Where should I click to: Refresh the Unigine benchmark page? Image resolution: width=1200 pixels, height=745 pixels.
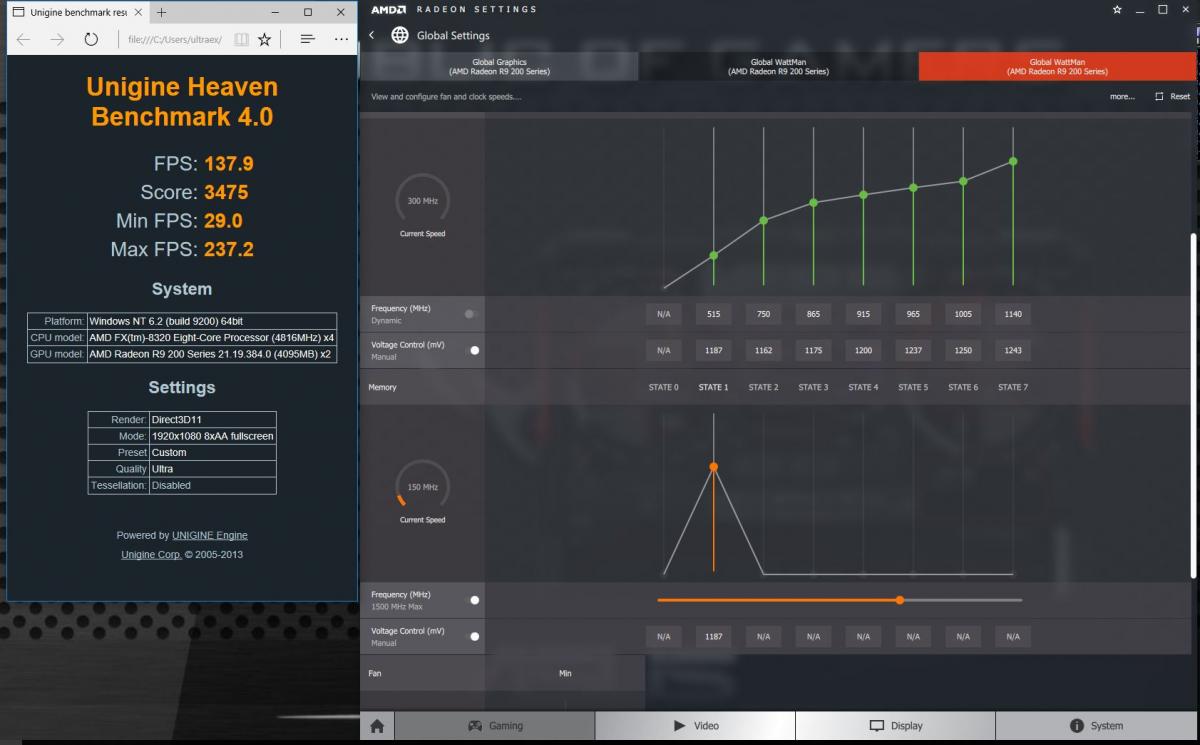click(91, 39)
